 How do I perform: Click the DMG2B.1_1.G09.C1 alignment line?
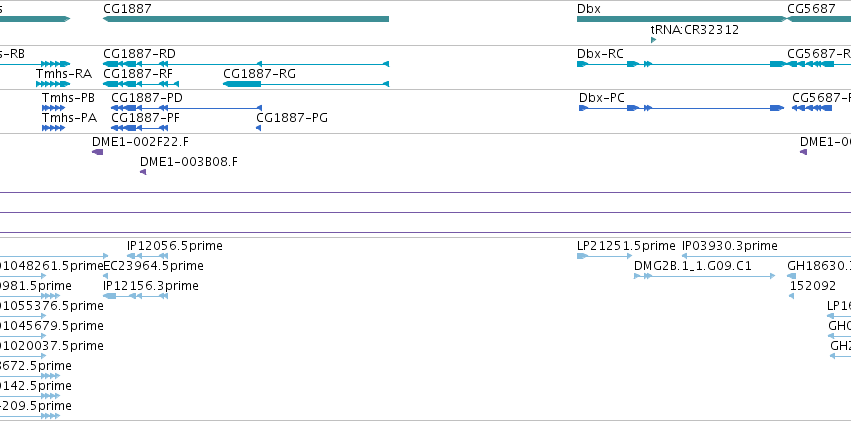tap(704, 276)
